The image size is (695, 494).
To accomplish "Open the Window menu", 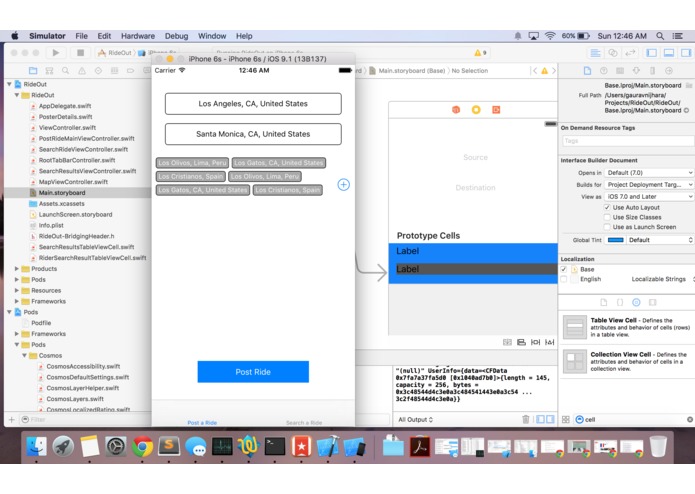I will pos(212,36).
